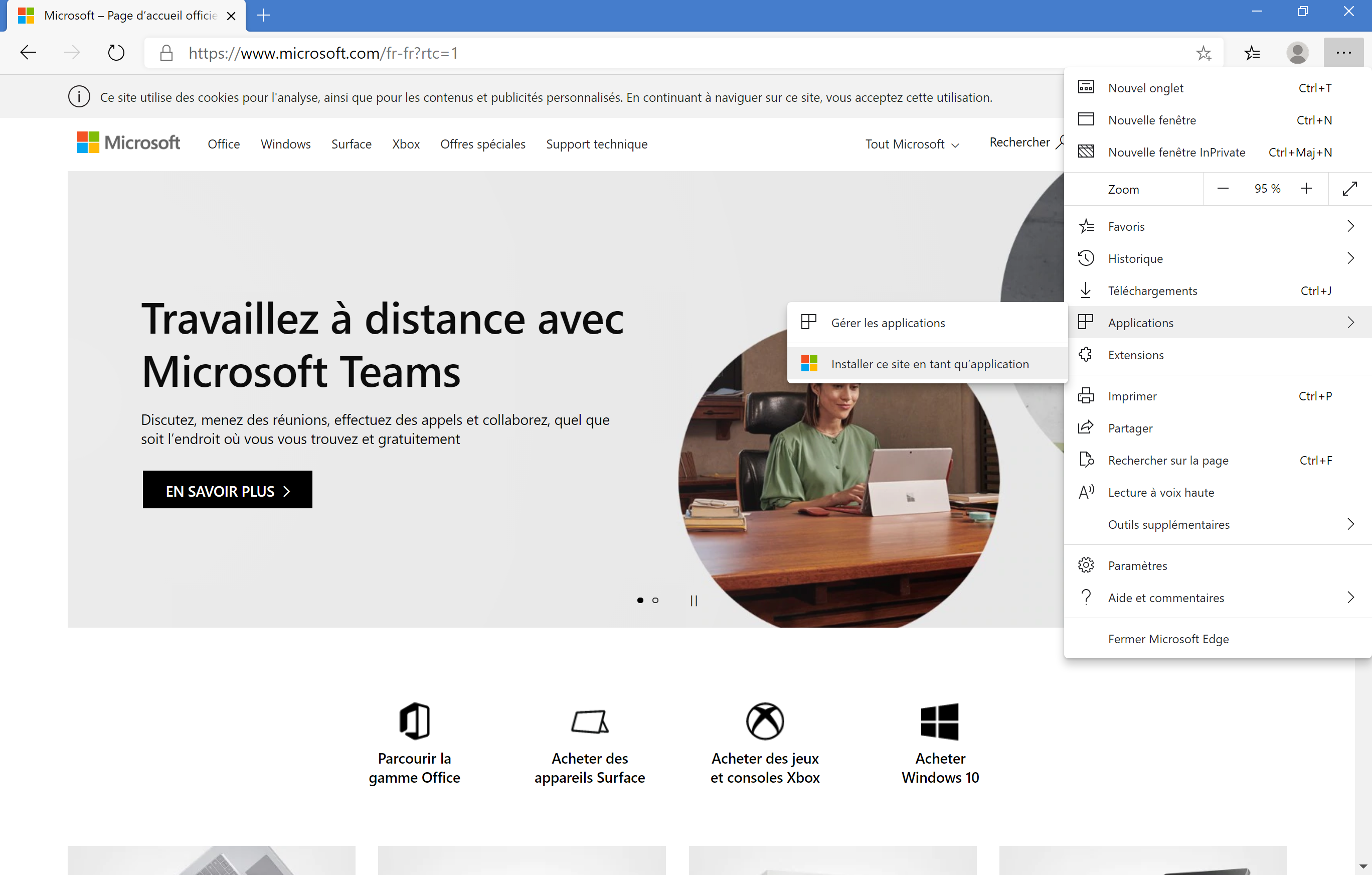Click the back navigation arrow
The image size is (1372, 875).
(28, 53)
